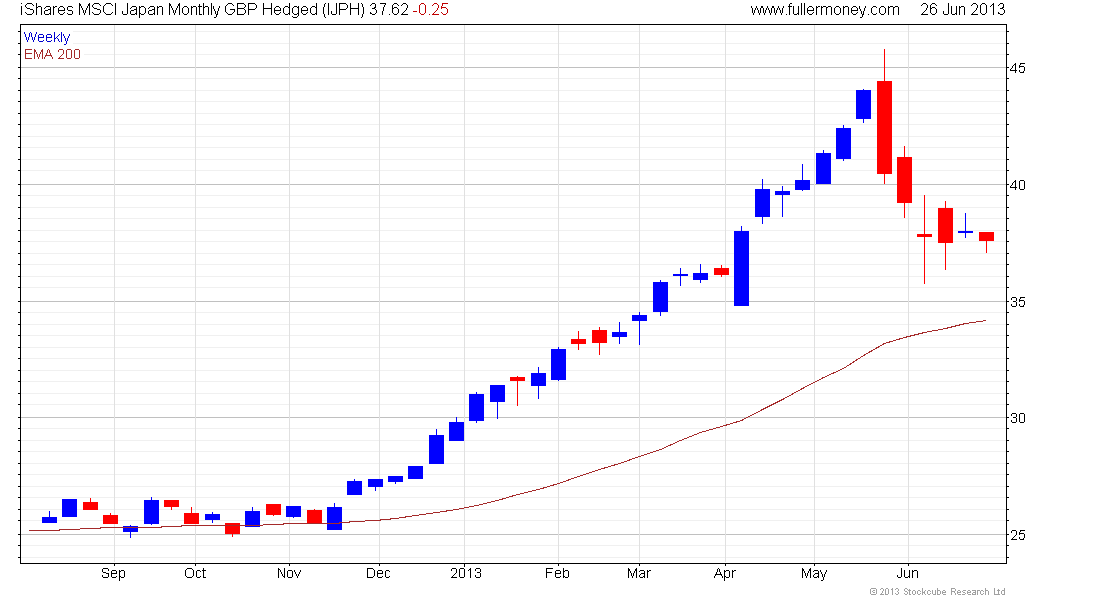The height and width of the screenshot is (600, 1100).
Task: Click the red change value -0.25
Action: [x=430, y=10]
